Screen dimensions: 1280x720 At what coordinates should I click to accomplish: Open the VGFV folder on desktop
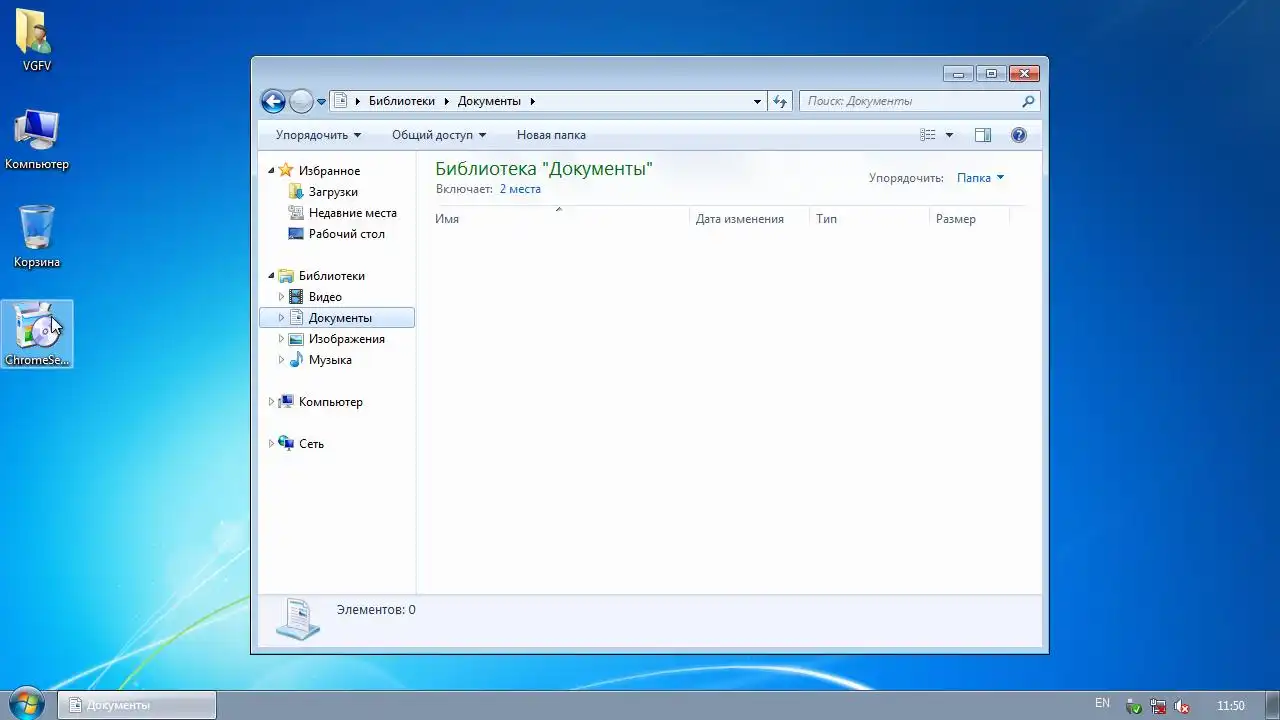point(37,40)
